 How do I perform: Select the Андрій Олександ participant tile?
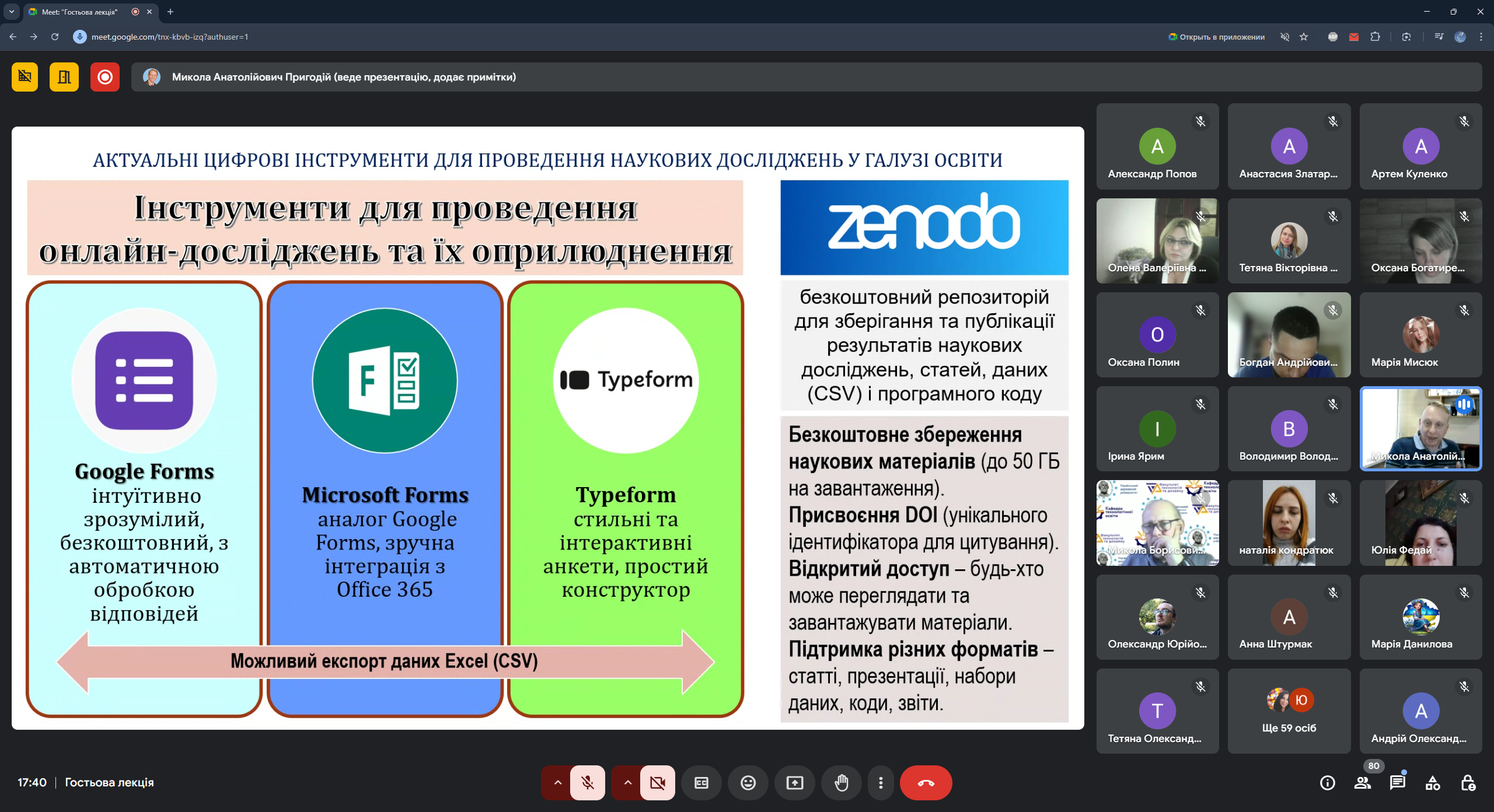click(1421, 711)
